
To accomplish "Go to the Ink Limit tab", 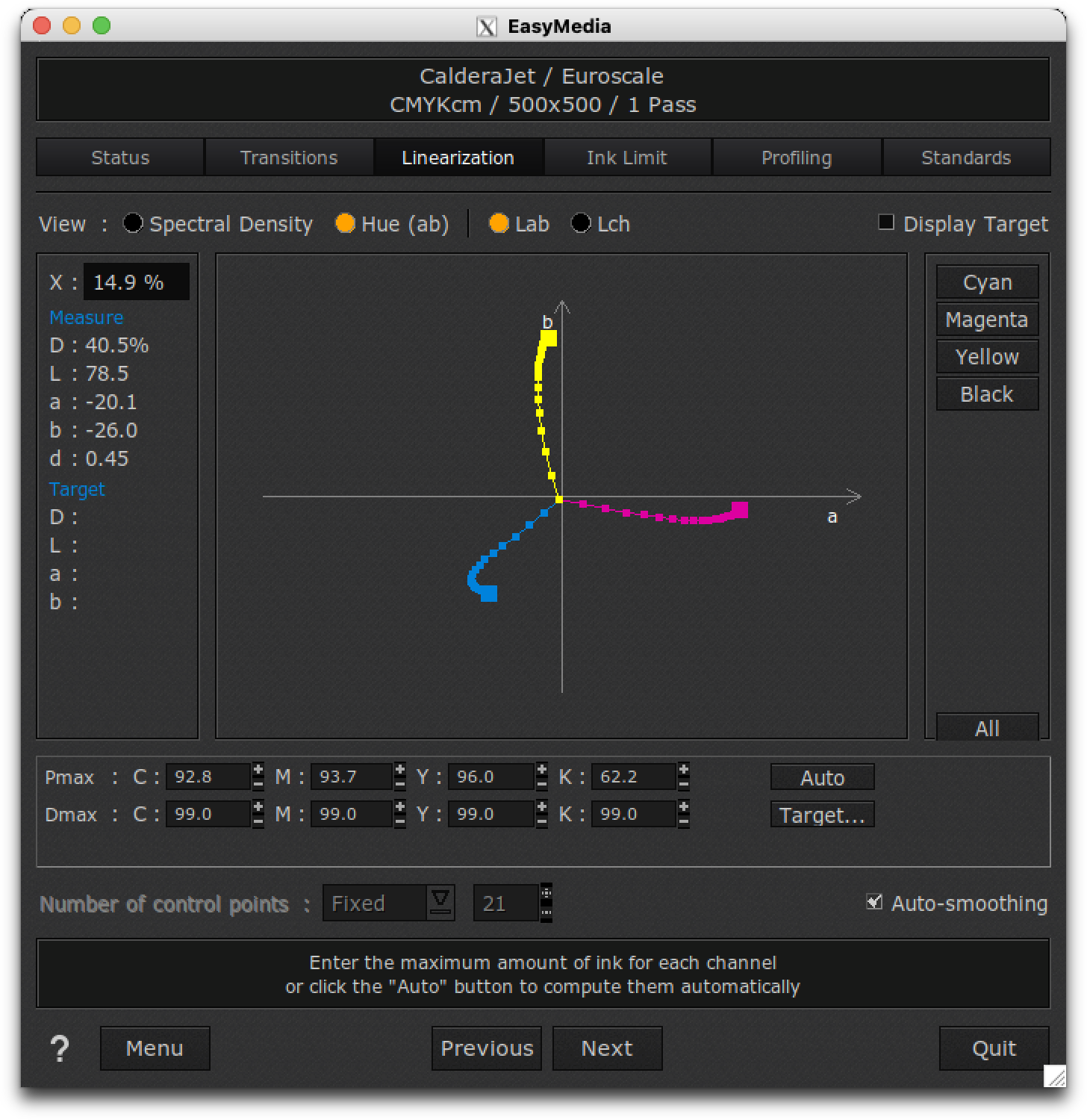I will tap(627, 158).
